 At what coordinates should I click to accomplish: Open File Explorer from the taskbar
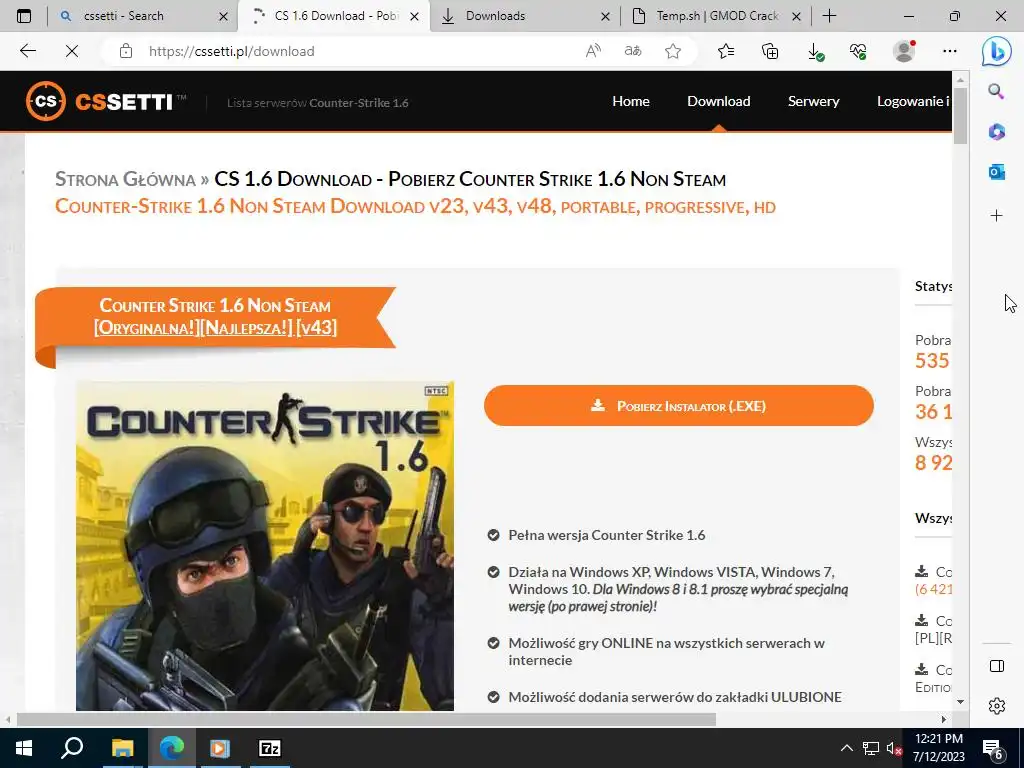point(122,748)
